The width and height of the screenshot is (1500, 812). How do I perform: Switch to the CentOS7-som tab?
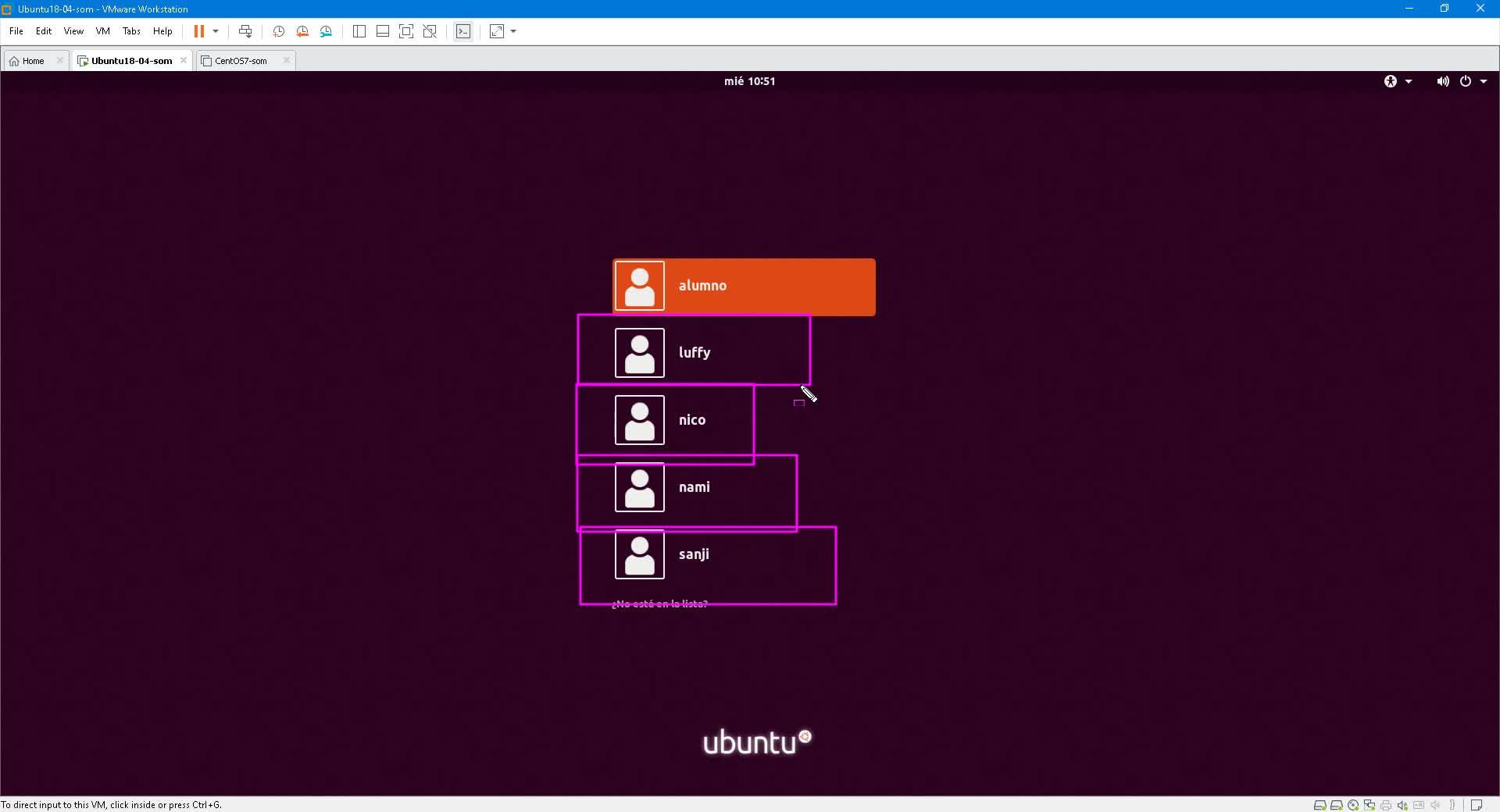tap(241, 61)
